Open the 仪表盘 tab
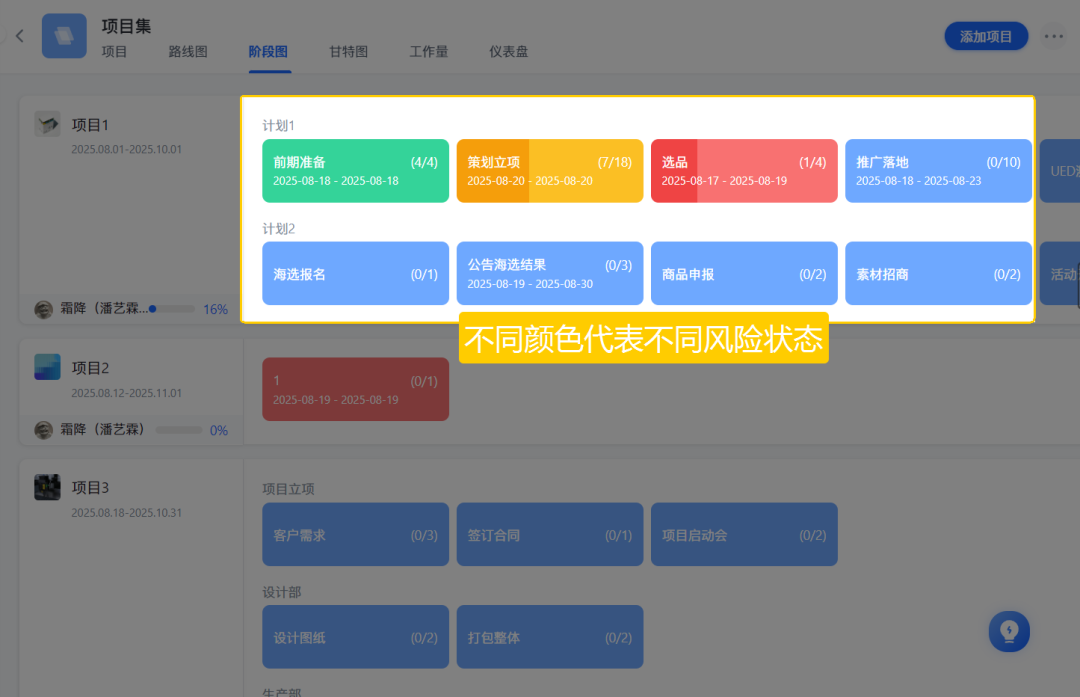The image size is (1080, 697). [509, 52]
